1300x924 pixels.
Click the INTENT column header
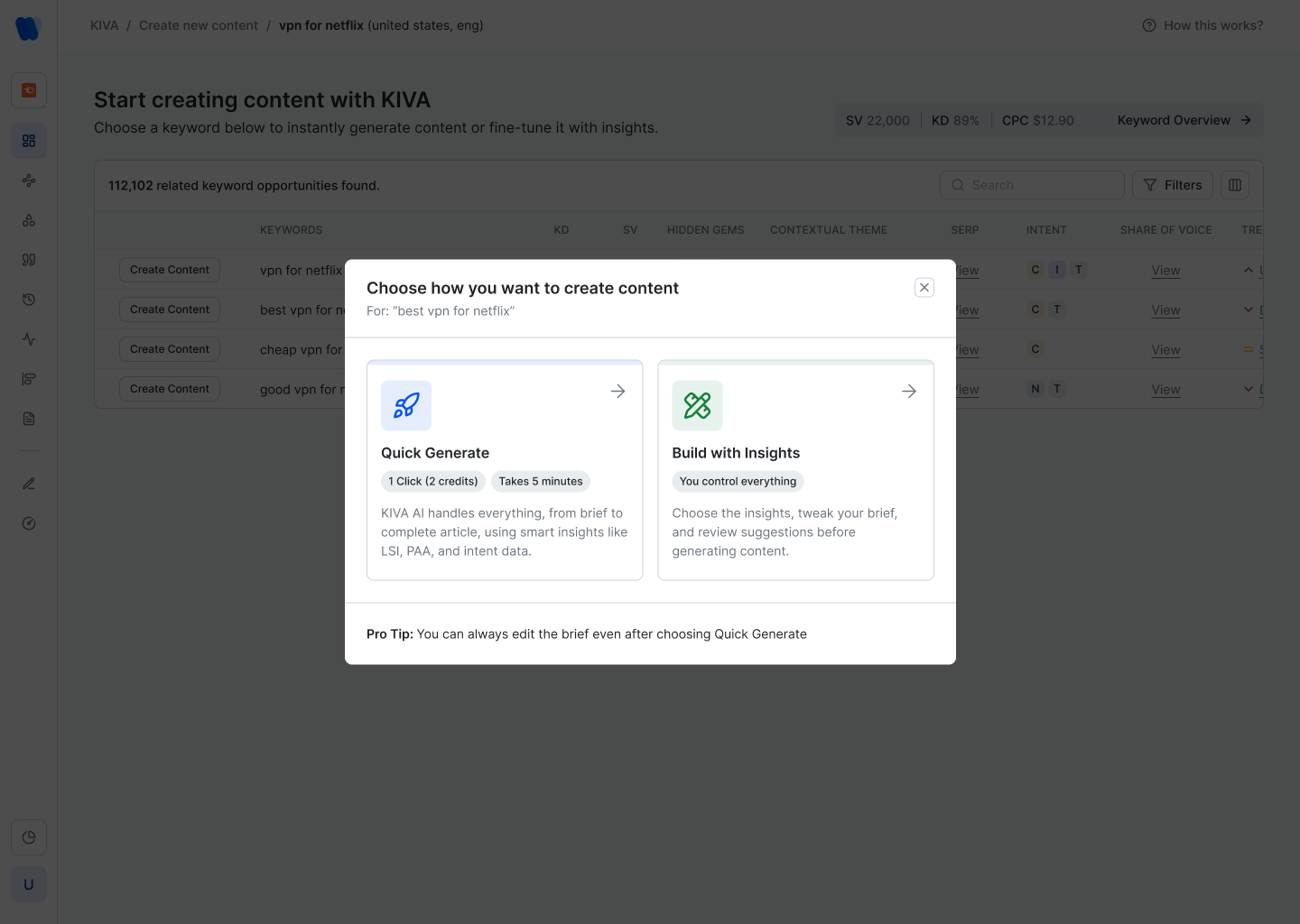click(x=1046, y=230)
